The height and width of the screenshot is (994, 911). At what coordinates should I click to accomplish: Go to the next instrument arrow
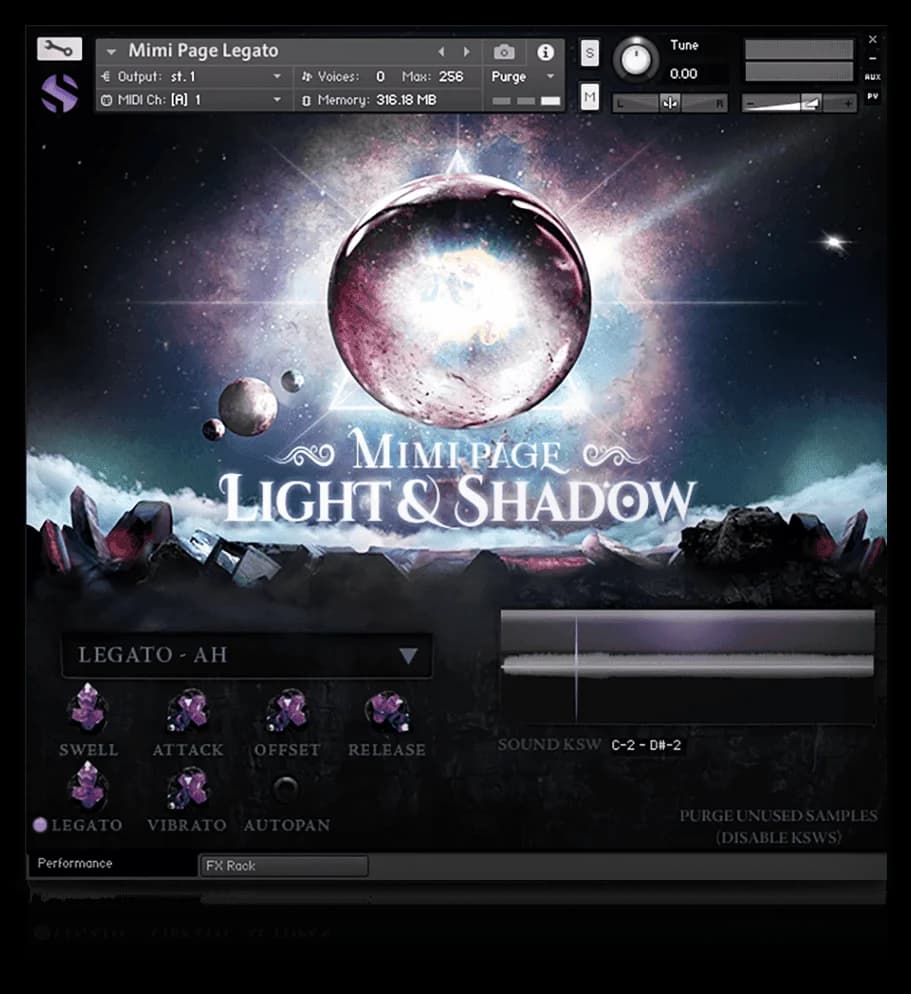[466, 51]
